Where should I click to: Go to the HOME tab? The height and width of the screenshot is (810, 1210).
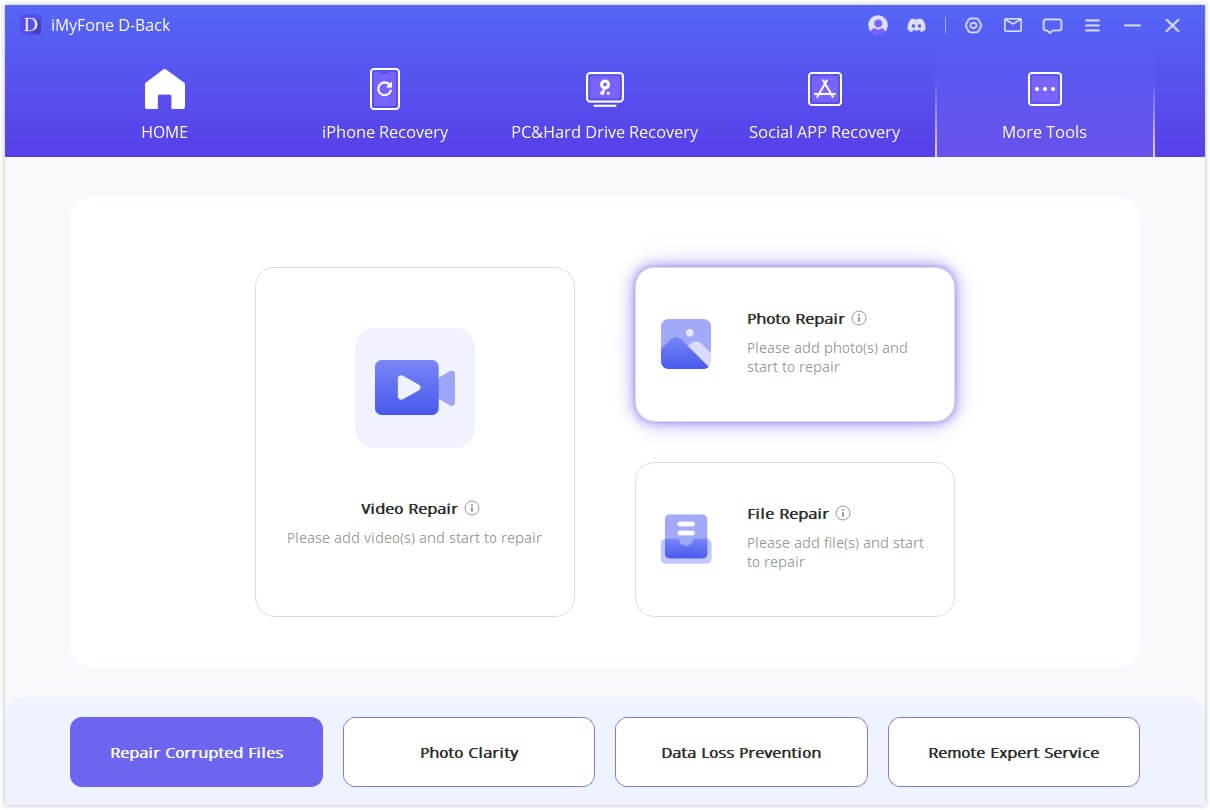click(165, 105)
